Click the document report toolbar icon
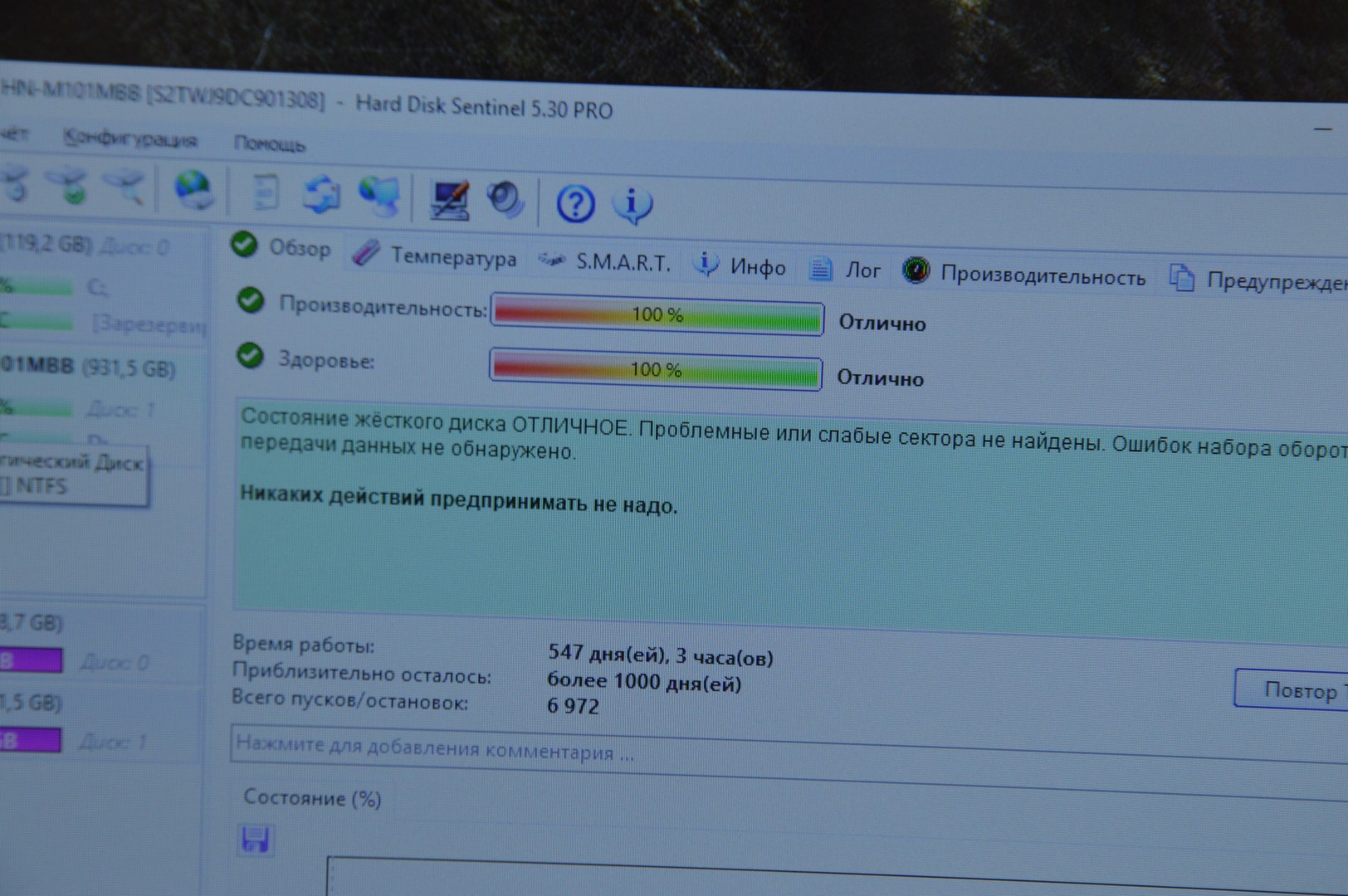 pos(266,192)
